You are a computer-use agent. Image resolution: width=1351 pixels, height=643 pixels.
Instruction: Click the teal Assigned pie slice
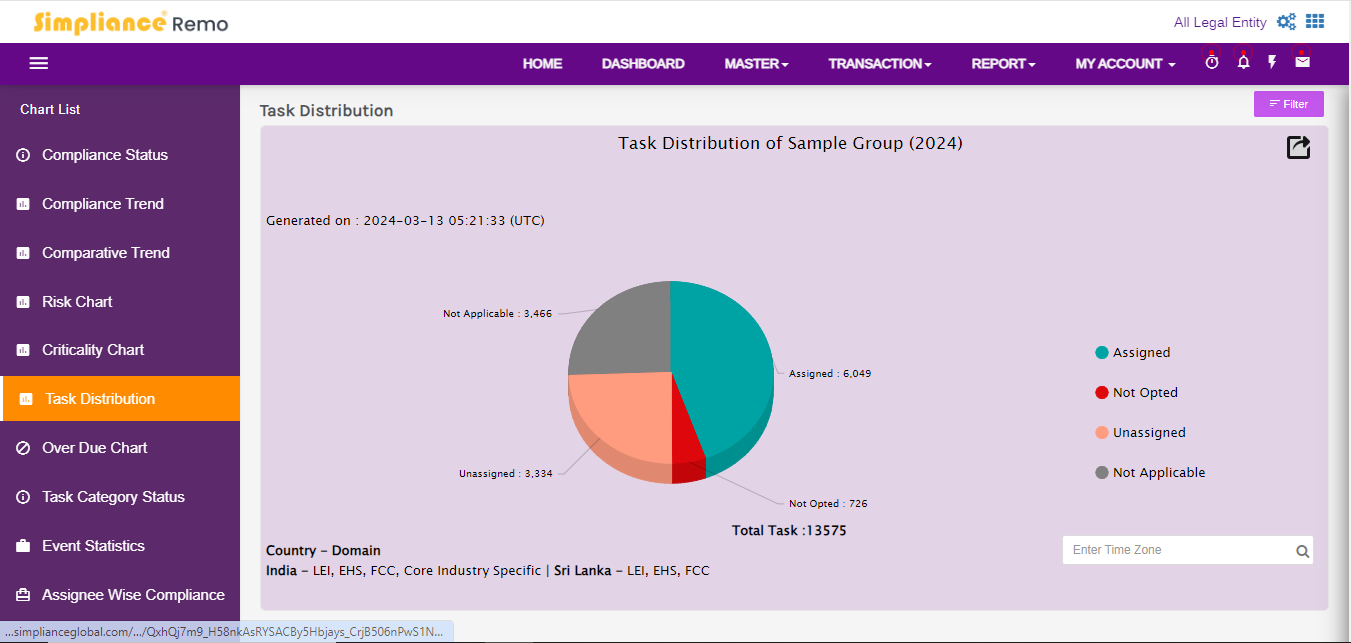point(720,370)
